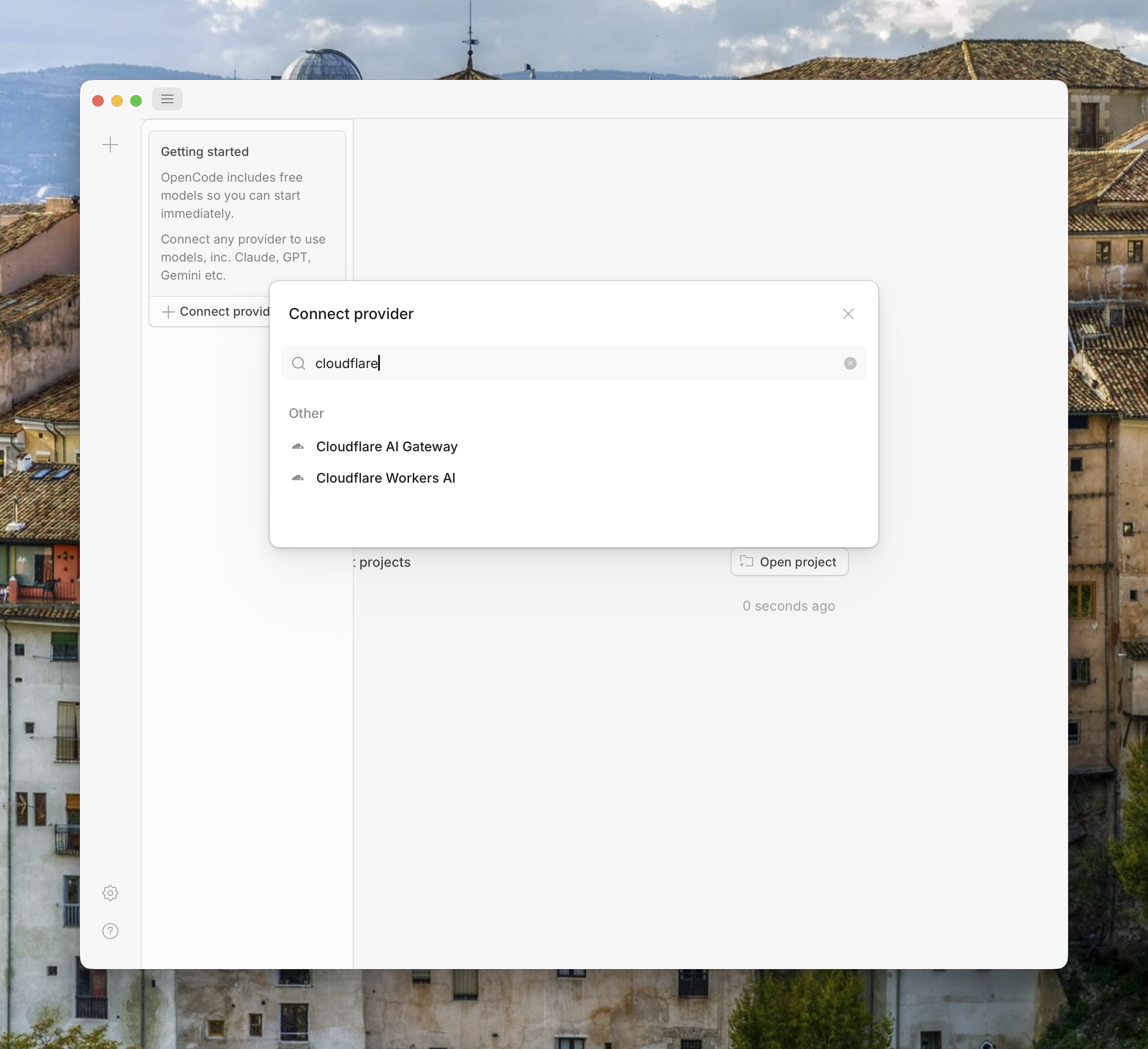Click the 0 seconds ago timestamp
Viewport: 1148px width, 1049px height.
(x=788, y=606)
